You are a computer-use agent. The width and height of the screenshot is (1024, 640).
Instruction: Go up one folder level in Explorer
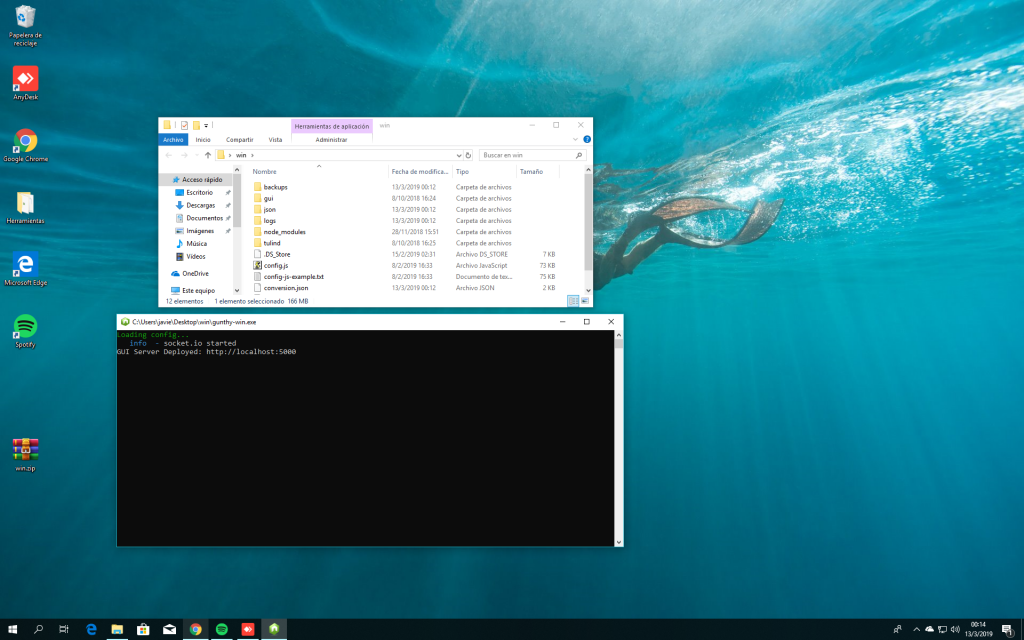208,155
